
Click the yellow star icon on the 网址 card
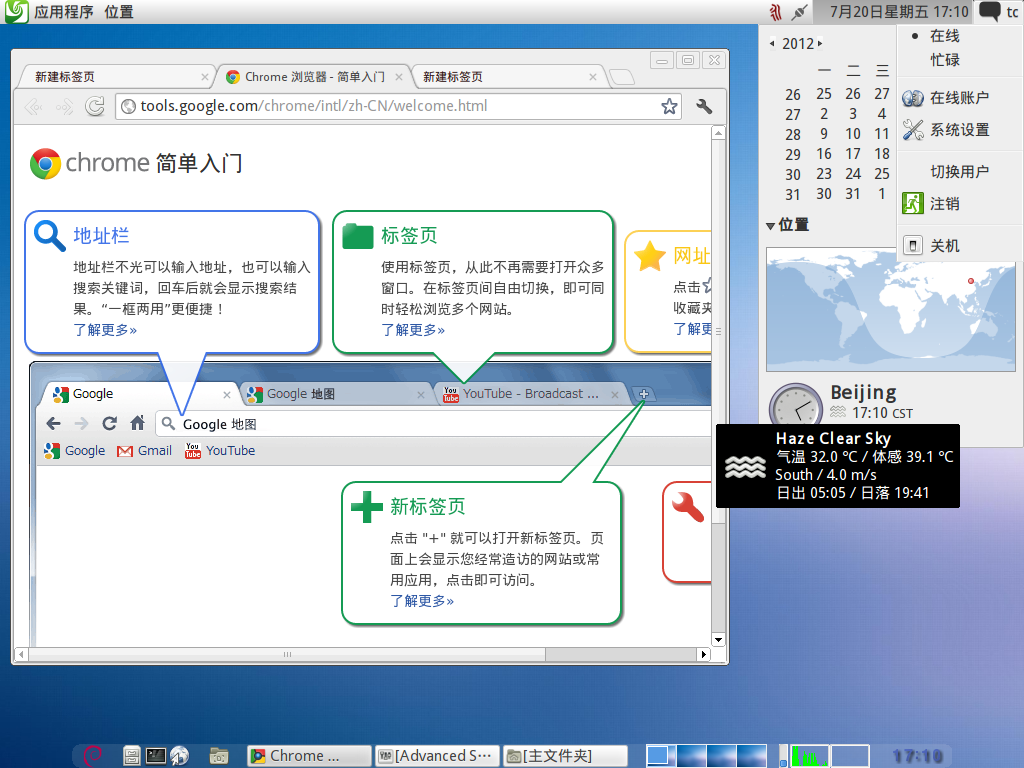(x=650, y=255)
